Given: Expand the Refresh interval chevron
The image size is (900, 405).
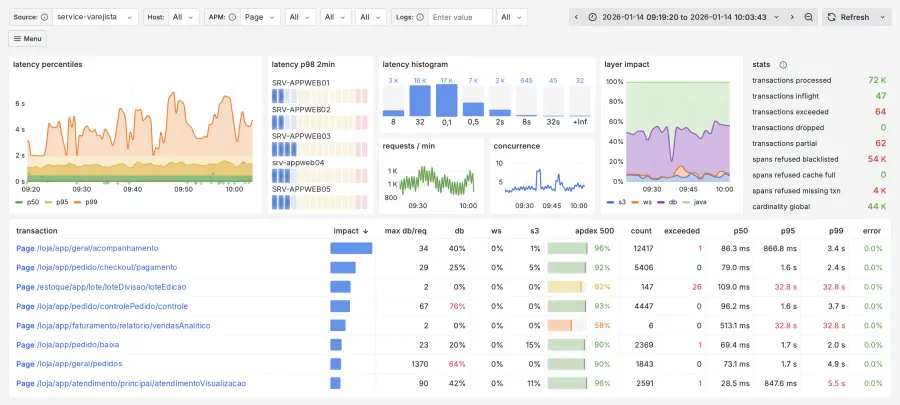Looking at the screenshot, I should coord(883,17).
